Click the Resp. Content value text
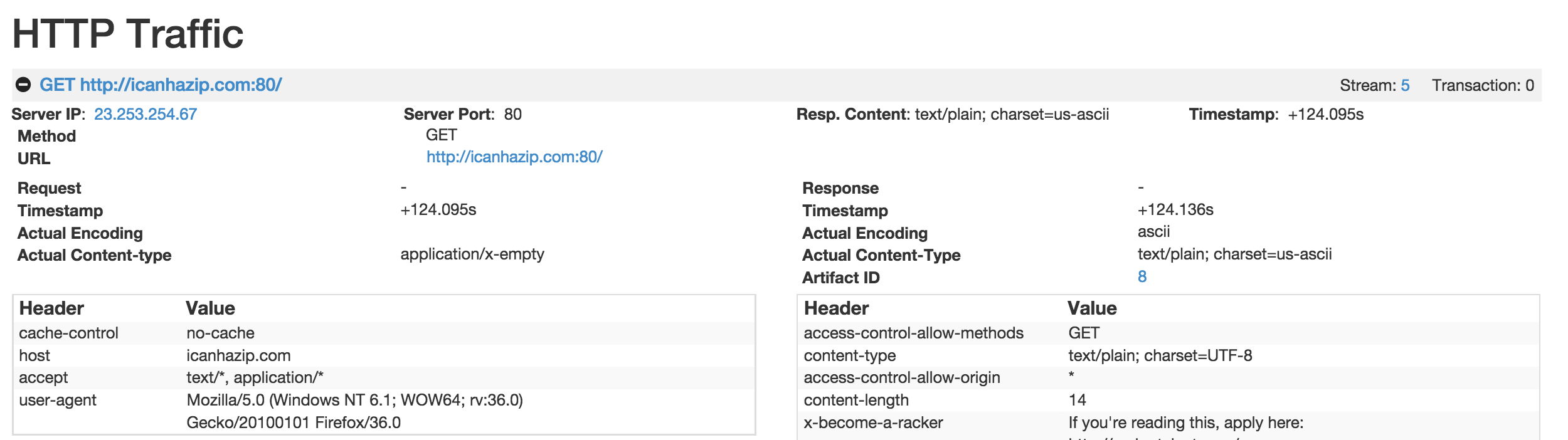 pos(1011,114)
